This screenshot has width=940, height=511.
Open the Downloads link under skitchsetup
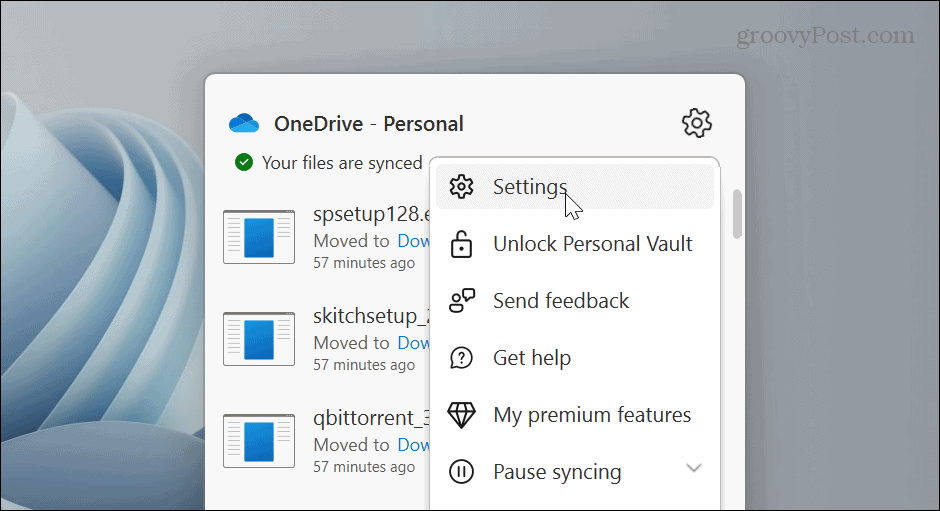[413, 342]
